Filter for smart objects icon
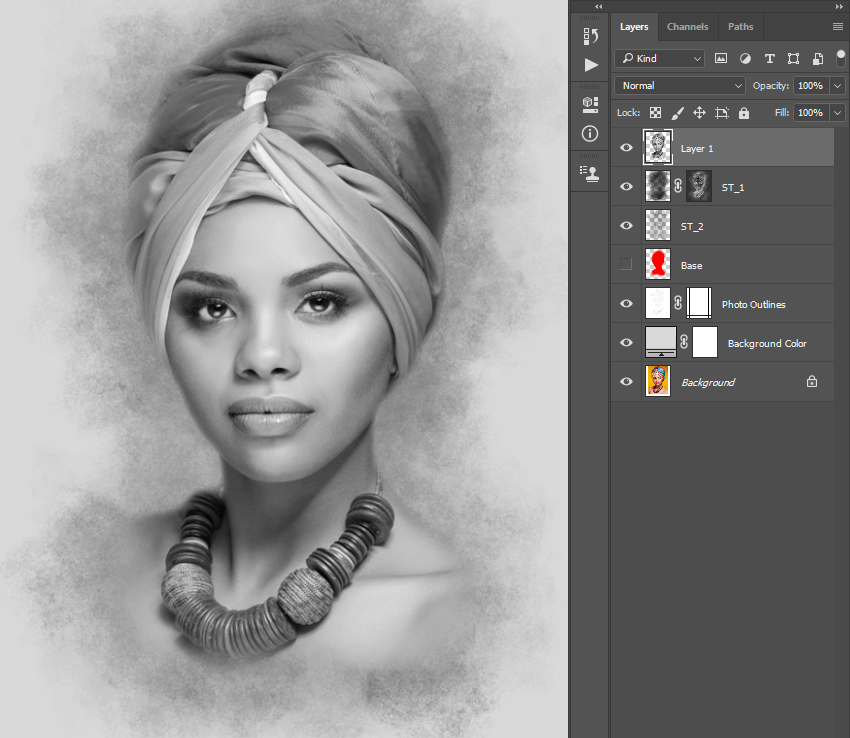 (817, 59)
